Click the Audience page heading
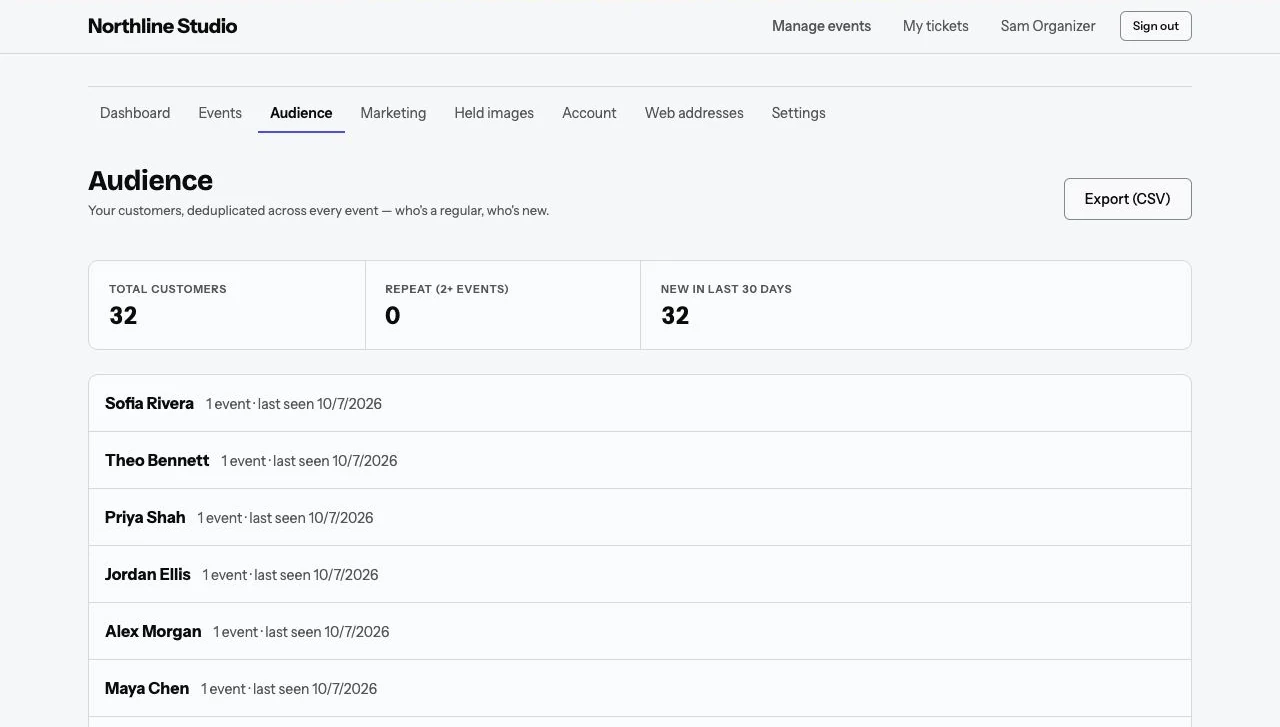The height and width of the screenshot is (727, 1280). pyautogui.click(x=150, y=180)
